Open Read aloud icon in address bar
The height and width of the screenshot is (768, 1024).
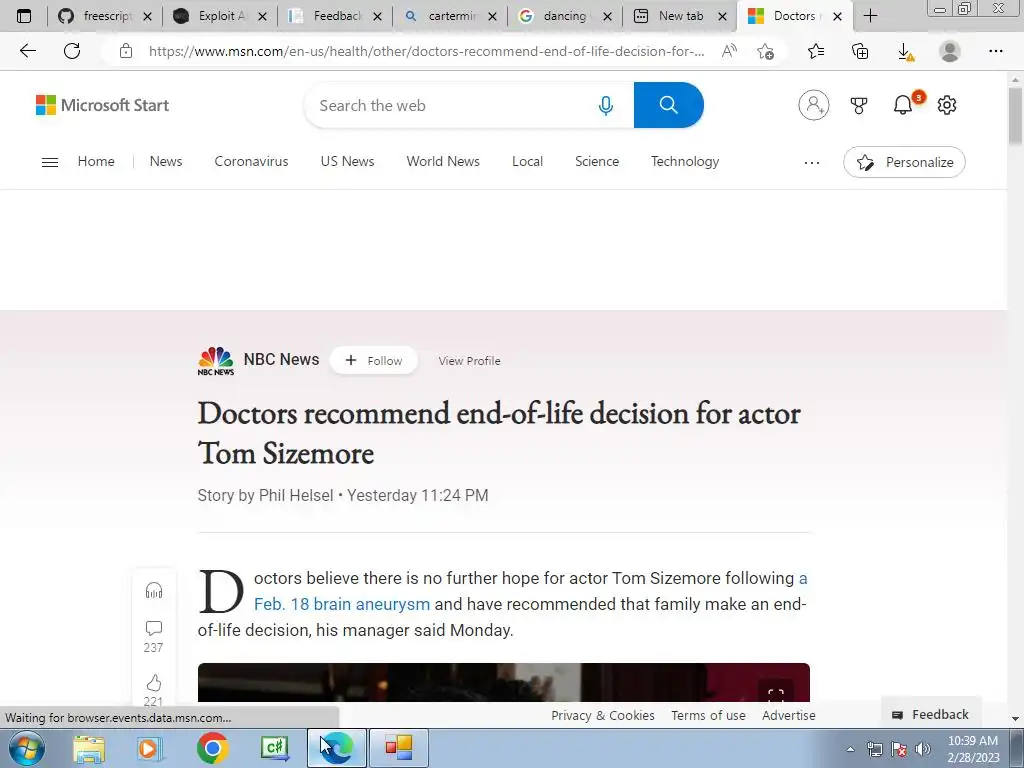pyautogui.click(x=729, y=51)
